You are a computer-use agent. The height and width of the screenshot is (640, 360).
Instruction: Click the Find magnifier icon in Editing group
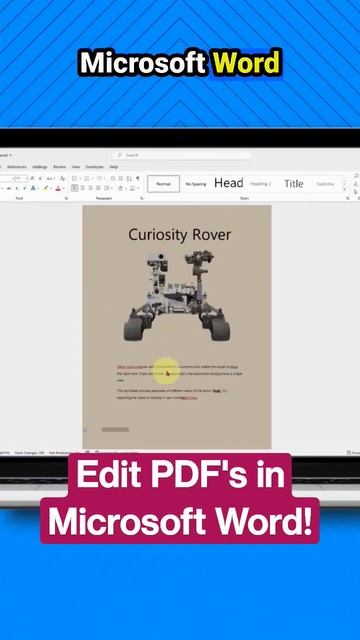pyautogui.click(x=356, y=176)
